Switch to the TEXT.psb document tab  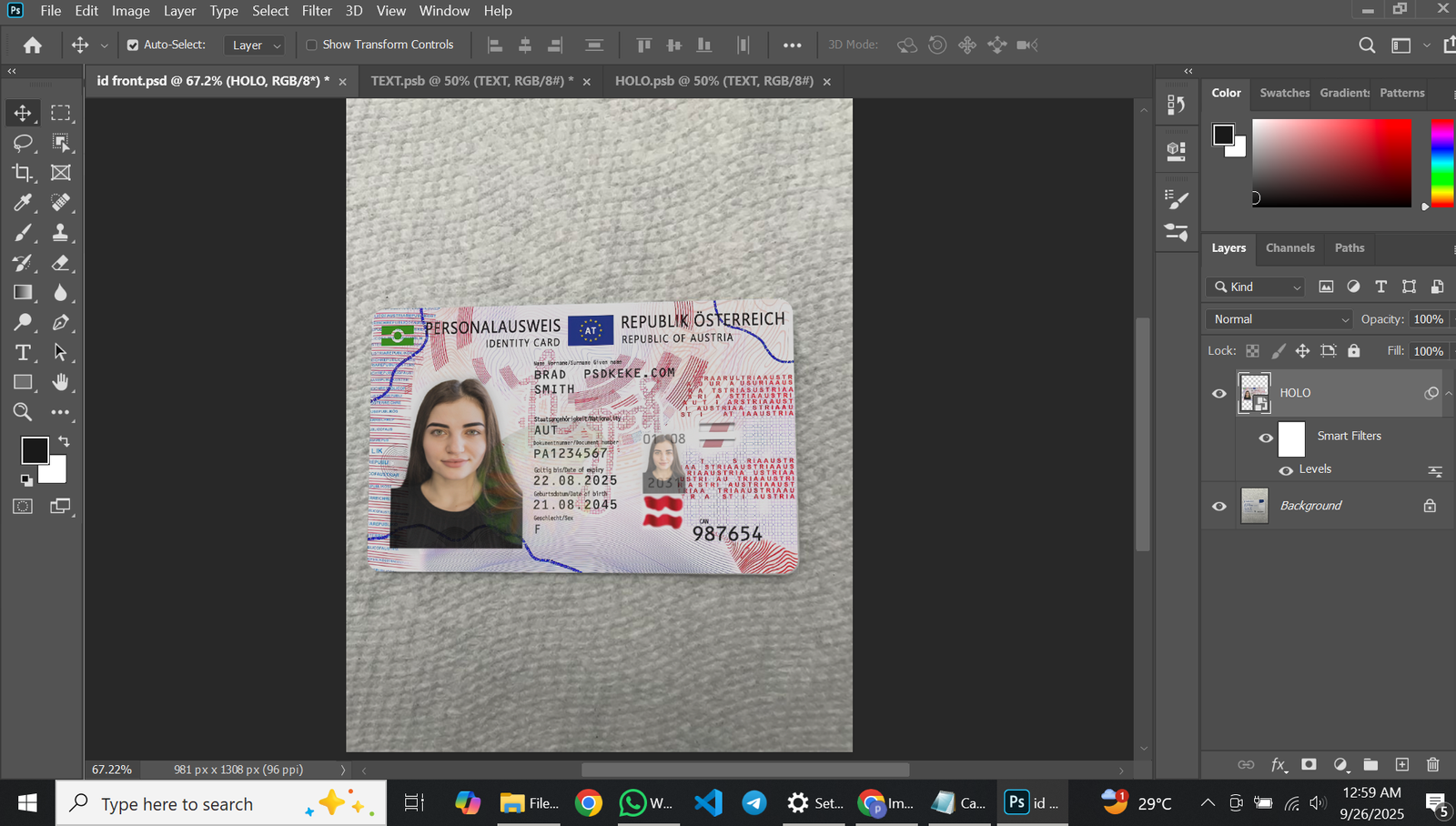(x=470, y=81)
